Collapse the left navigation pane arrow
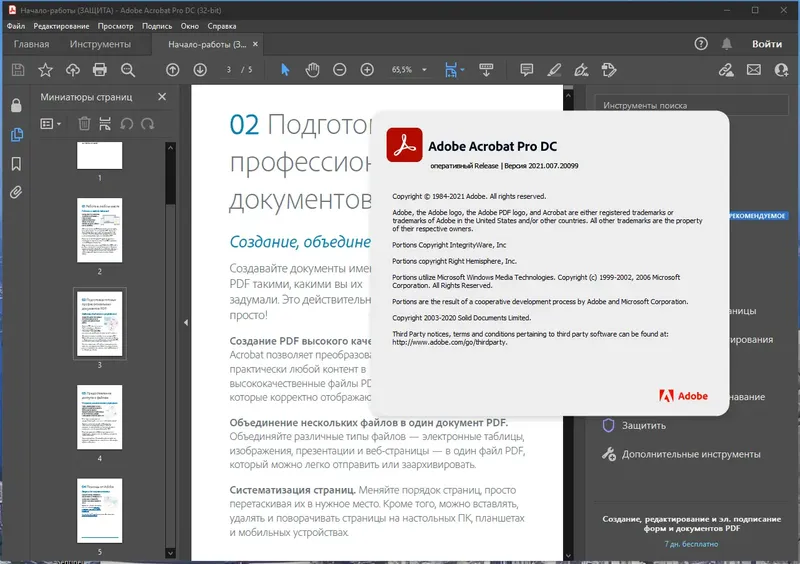This screenshot has width=800, height=564. pos(186,323)
